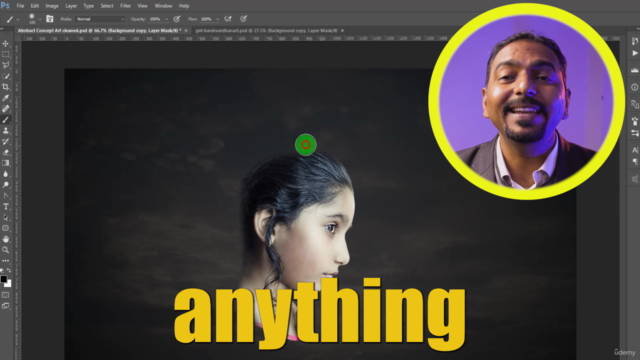The image size is (640, 360).
Task: Open the Edit Toolbar ellipsis
Action: [x=5, y=260]
